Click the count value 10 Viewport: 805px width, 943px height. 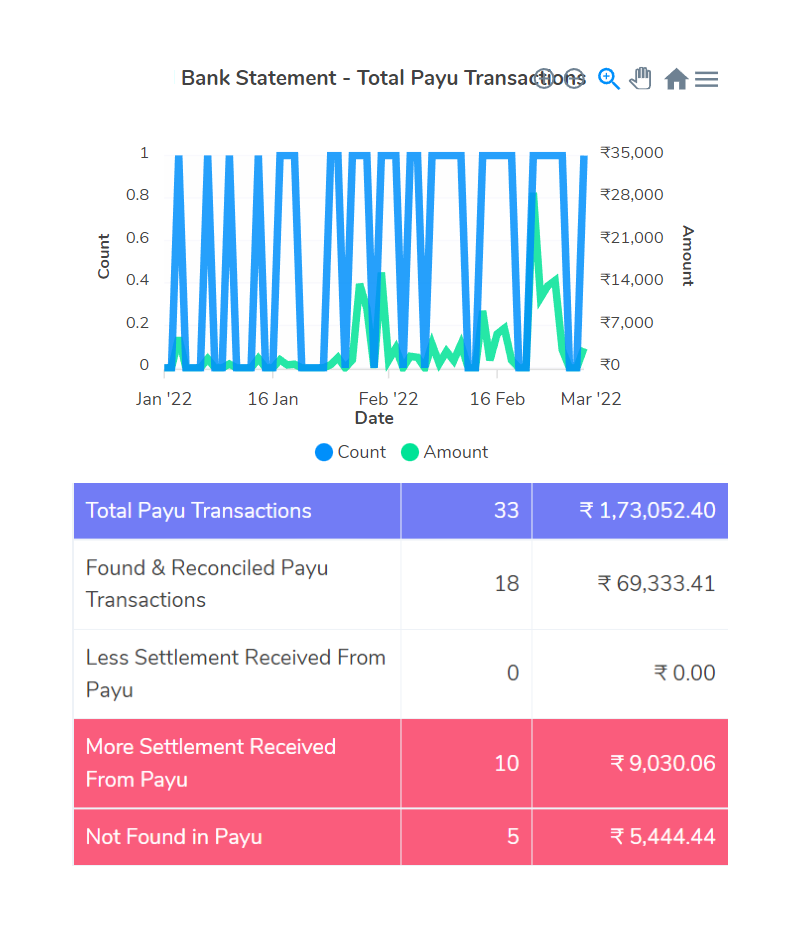pos(507,763)
